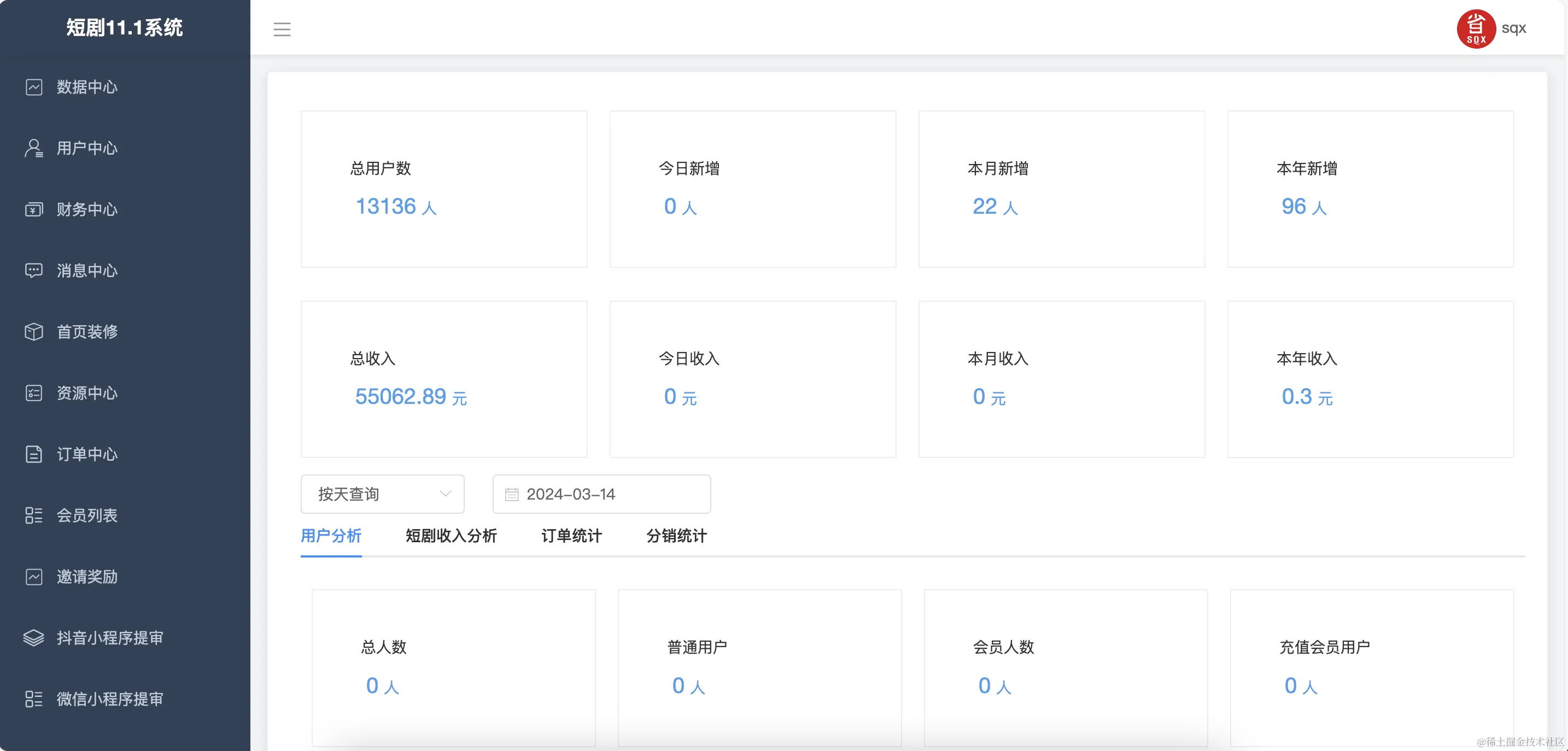Open the 邀请奖励 chart icon
1568x751 pixels.
click(x=34, y=577)
